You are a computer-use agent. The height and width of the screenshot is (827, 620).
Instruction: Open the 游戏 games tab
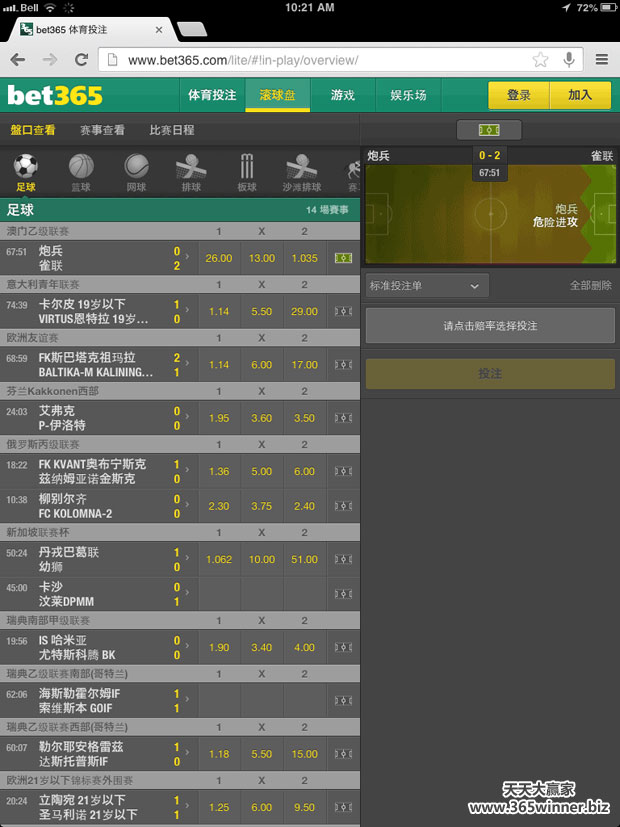tap(343, 95)
